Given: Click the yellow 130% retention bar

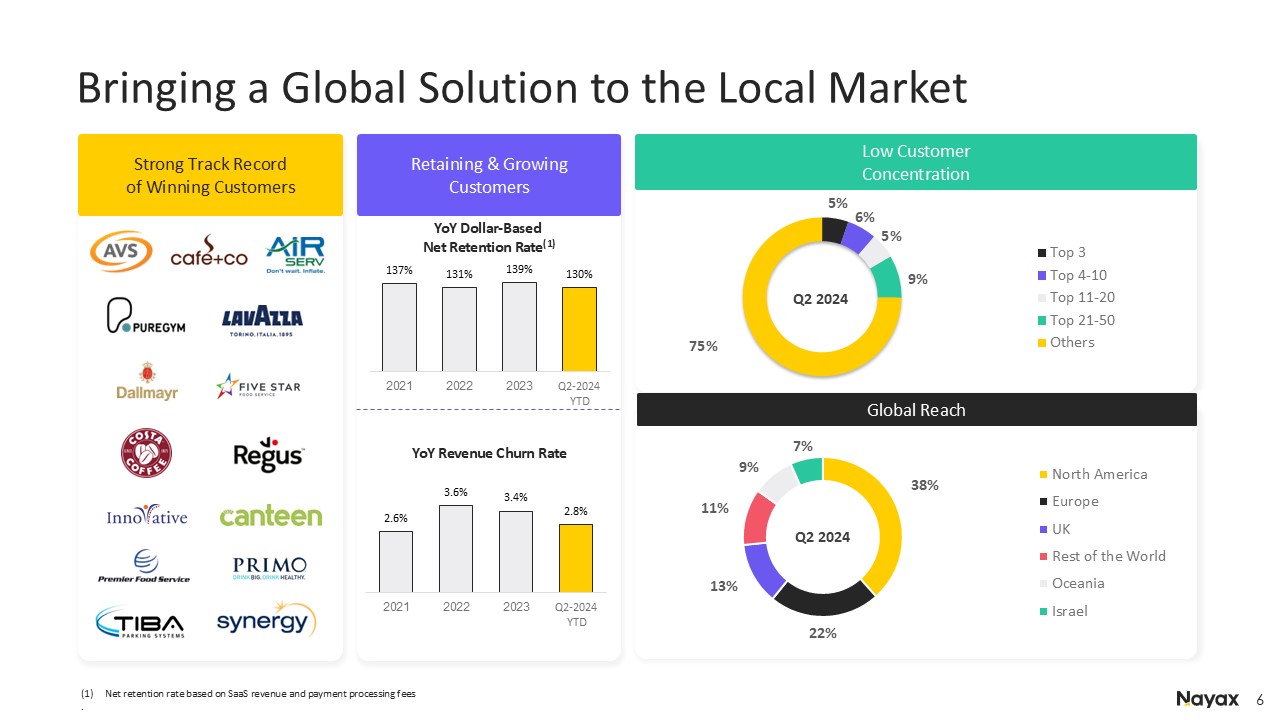Looking at the screenshot, I should [x=579, y=329].
